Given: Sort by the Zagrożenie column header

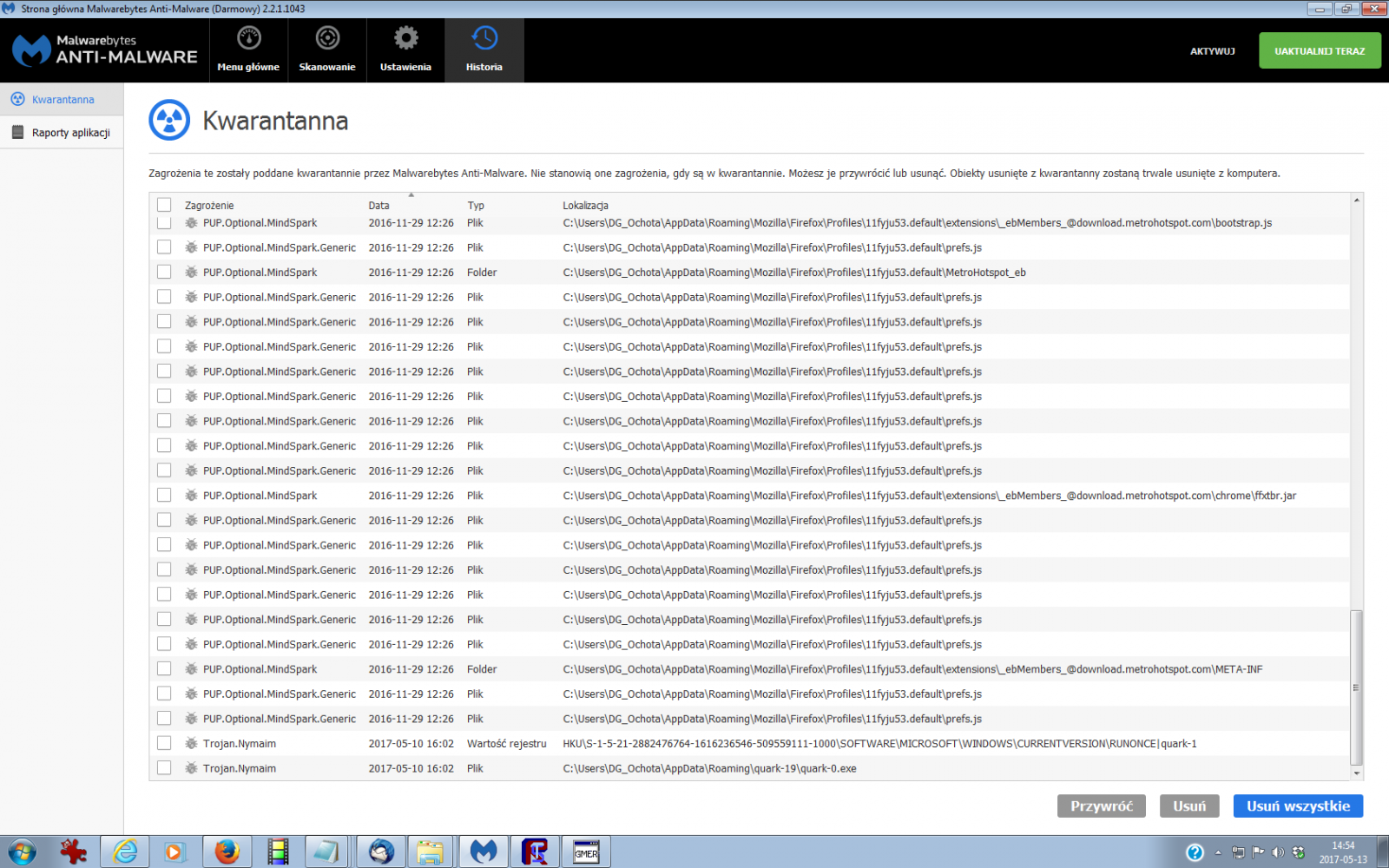Looking at the screenshot, I should (209, 206).
